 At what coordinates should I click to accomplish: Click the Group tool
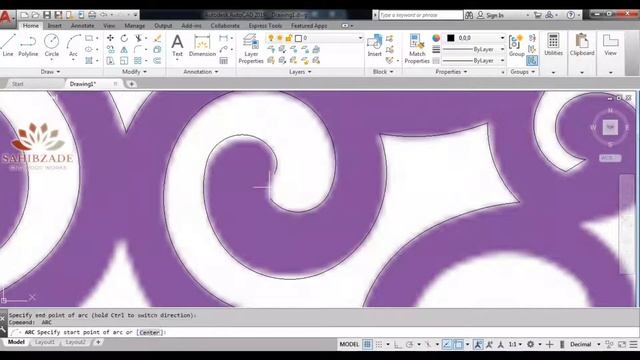coord(516,46)
